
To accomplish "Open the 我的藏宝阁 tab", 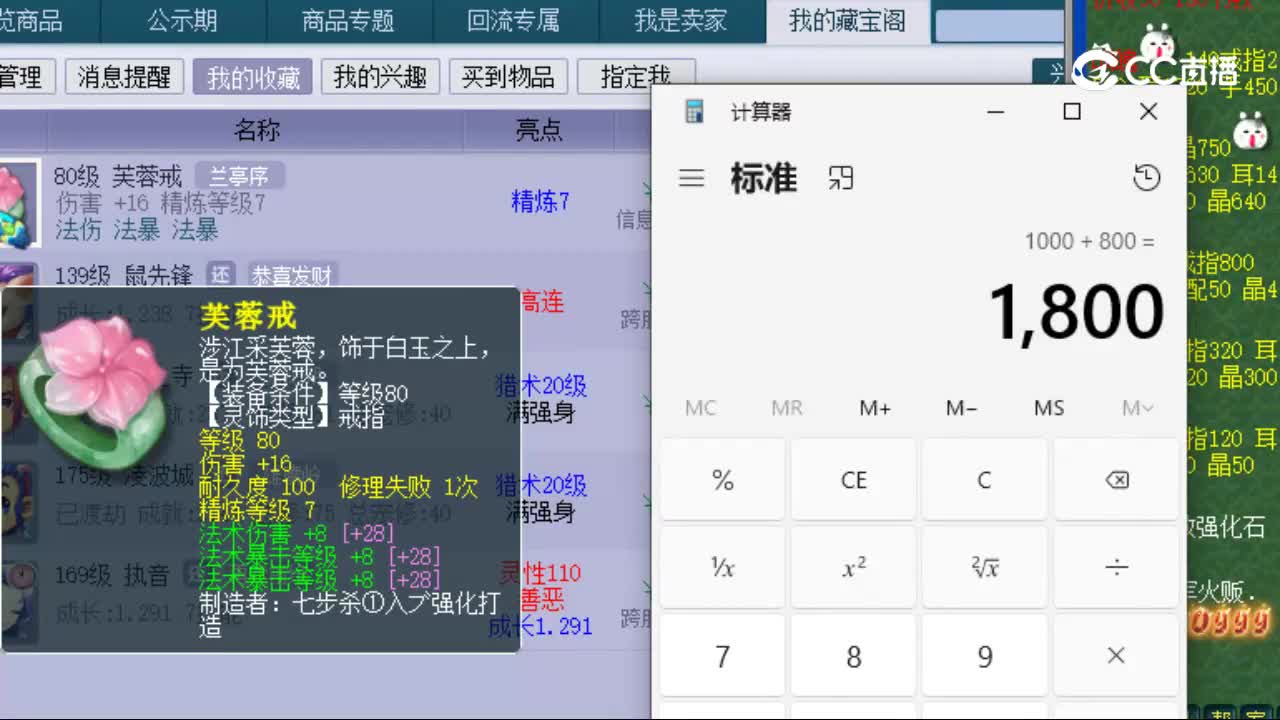I will click(847, 20).
